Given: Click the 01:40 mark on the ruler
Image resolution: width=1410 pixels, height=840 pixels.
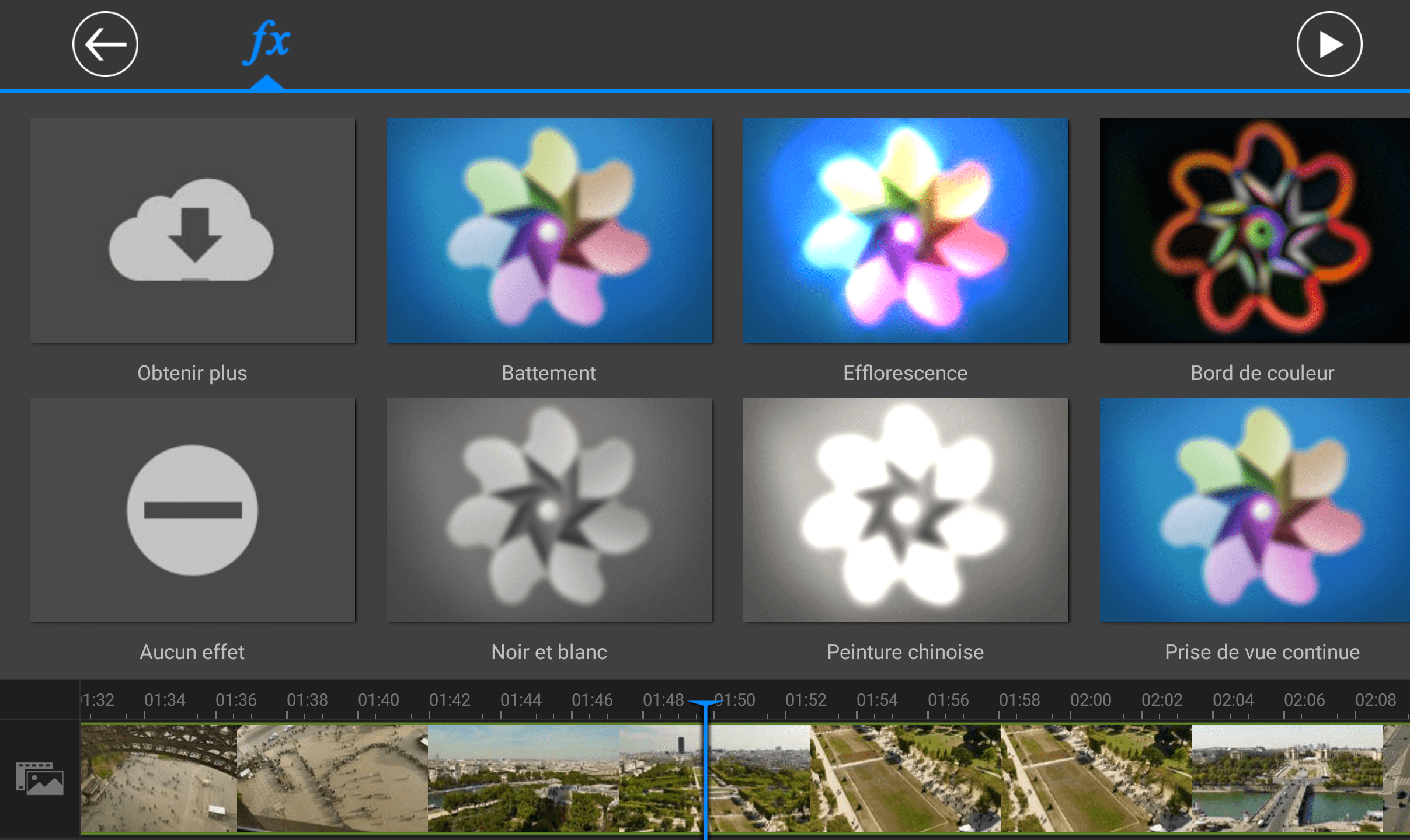Looking at the screenshot, I should tap(378, 700).
